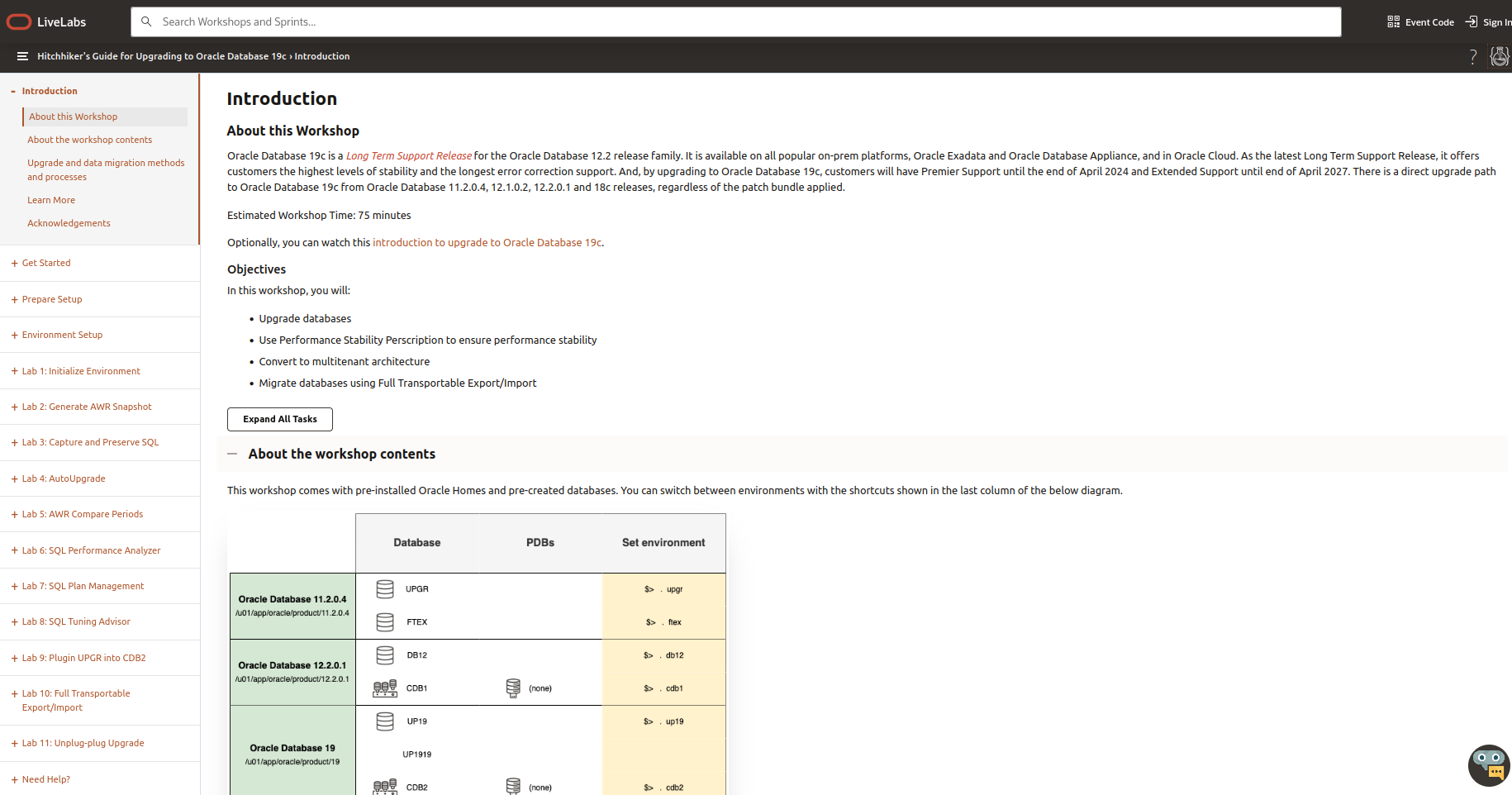Expand Lab 7: SQL Plan Management
This screenshot has height=795, width=1512.
pyautogui.click(x=15, y=587)
